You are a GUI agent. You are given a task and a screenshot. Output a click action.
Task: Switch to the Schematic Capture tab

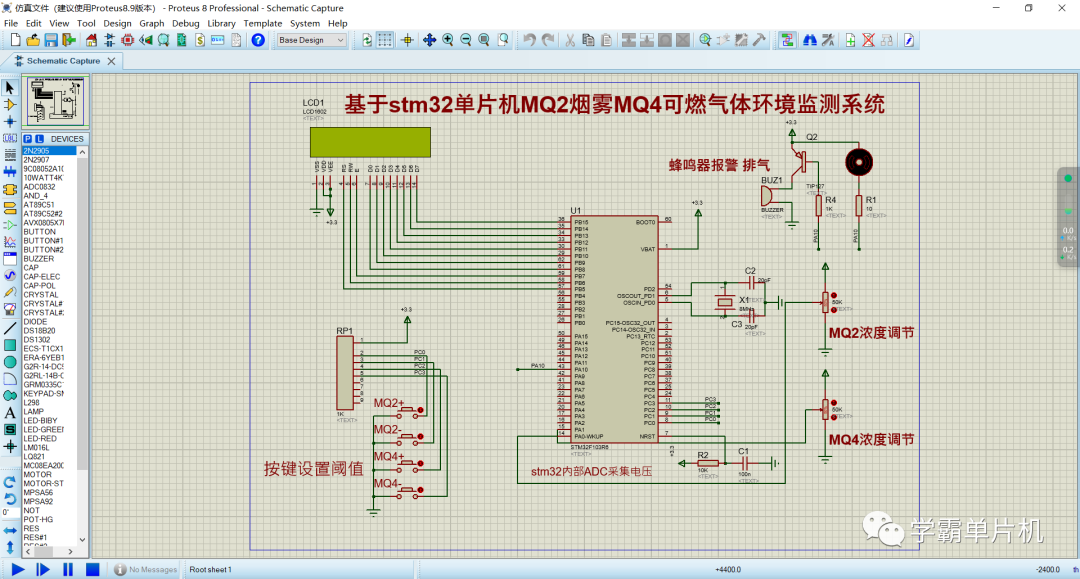[55, 59]
